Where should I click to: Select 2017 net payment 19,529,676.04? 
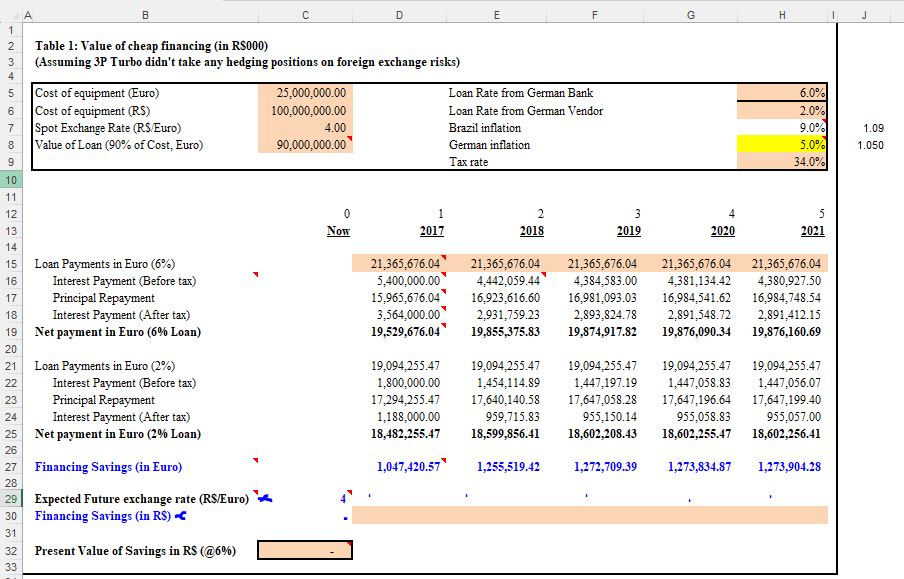pyautogui.click(x=399, y=332)
